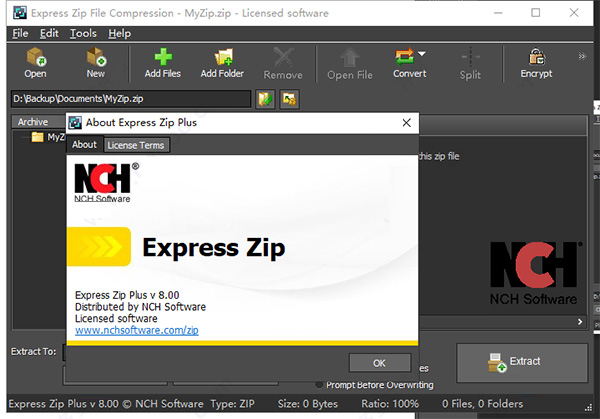
Task: Minimize the Express Zip window
Action: coord(498,13)
